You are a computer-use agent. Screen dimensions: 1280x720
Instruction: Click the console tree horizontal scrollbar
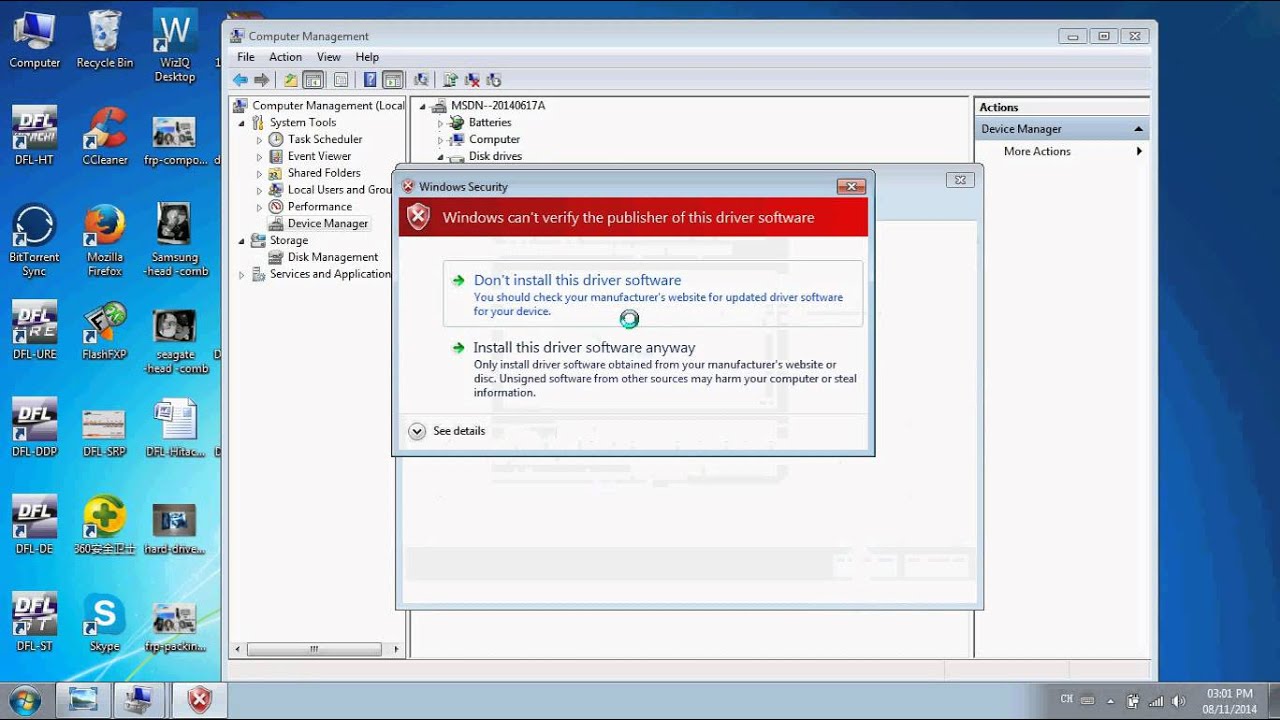tap(315, 649)
